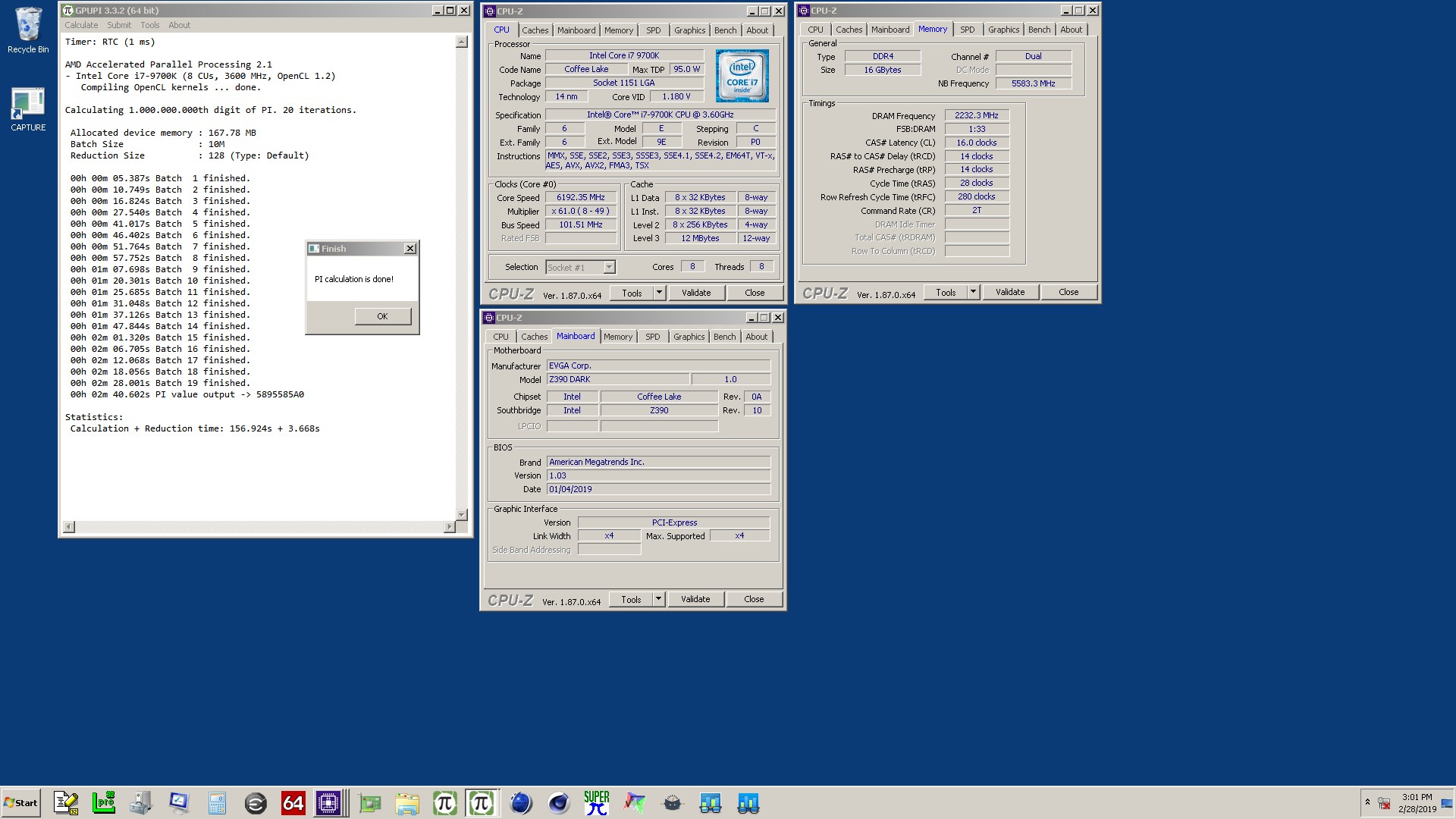Click Validate in Mainboard window
The width and height of the screenshot is (1456, 819).
695,599
